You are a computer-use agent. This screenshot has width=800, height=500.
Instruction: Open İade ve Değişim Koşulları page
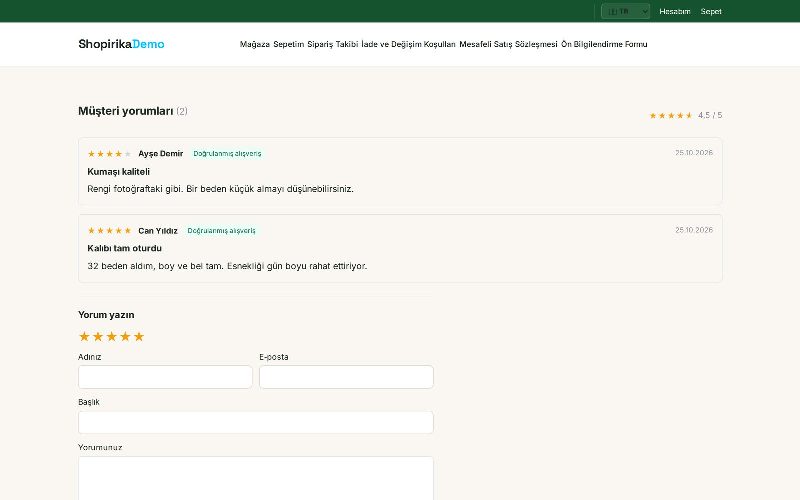[x=408, y=44]
